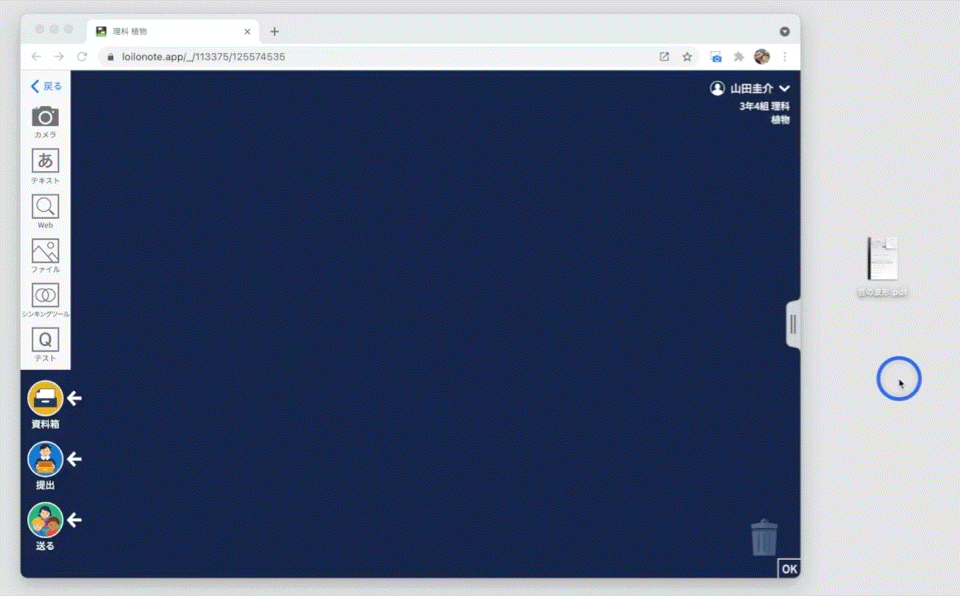Select the PDF file on the desktop

pos(882,266)
